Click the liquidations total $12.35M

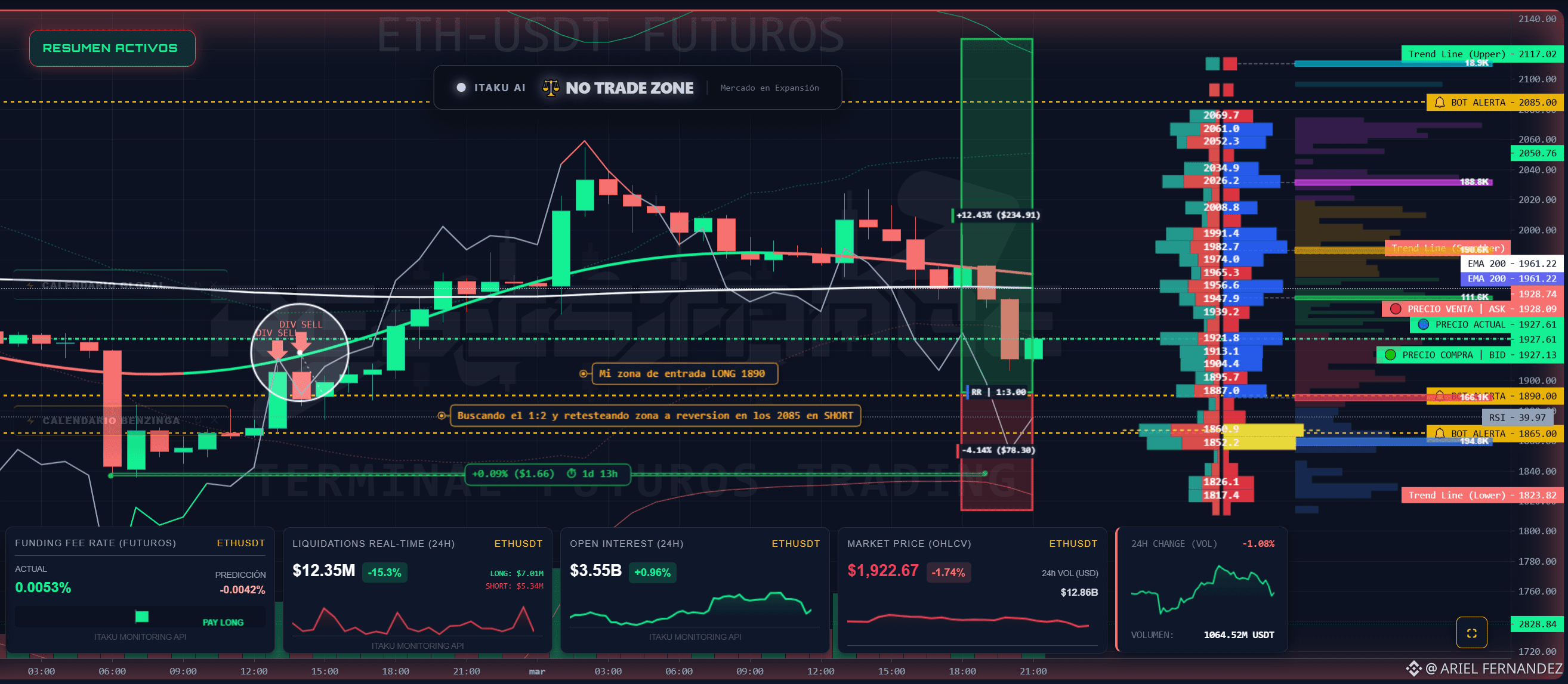324,571
